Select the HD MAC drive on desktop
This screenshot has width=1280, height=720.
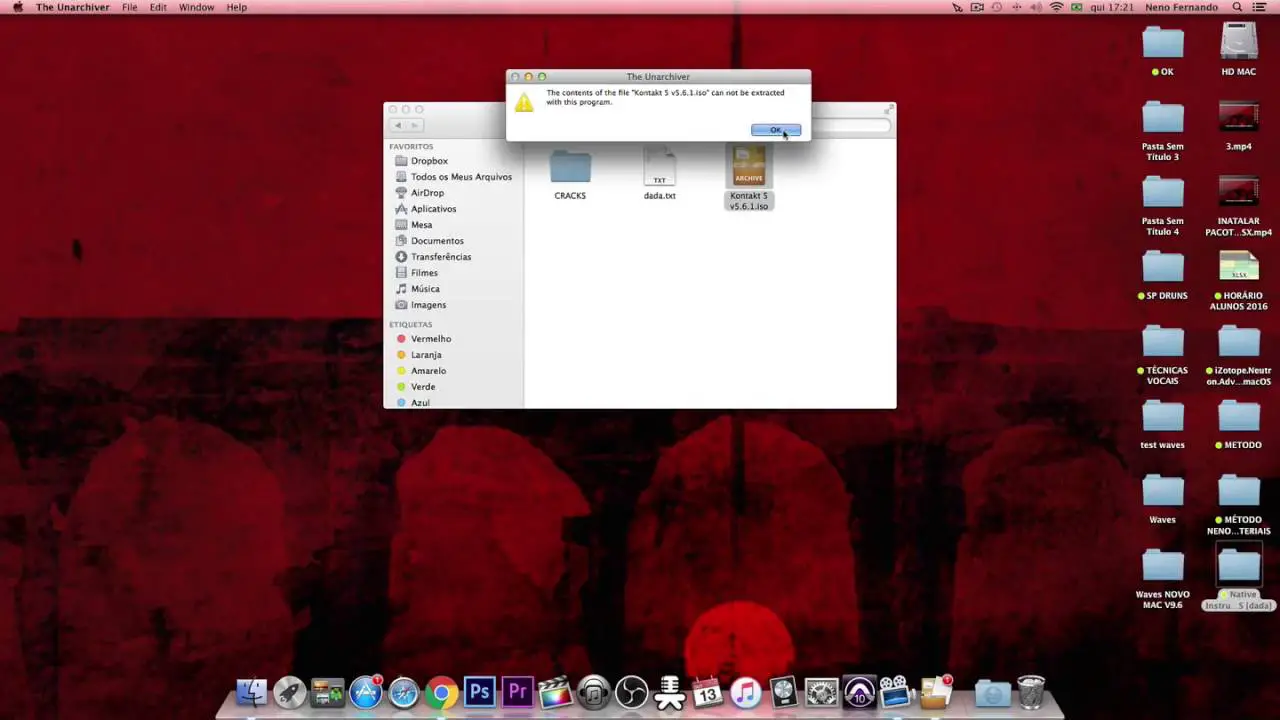point(1239,50)
